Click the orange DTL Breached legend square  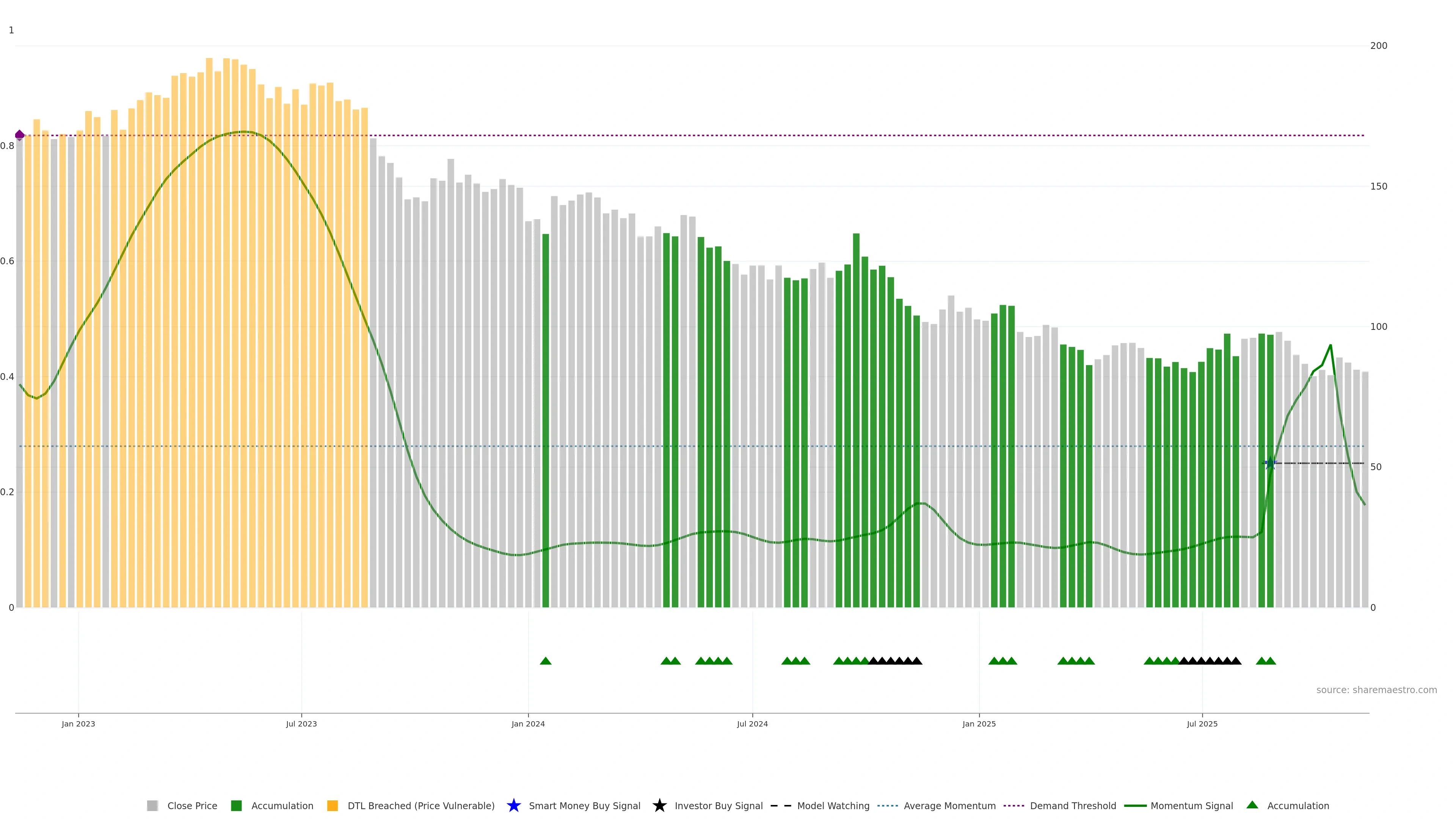point(333,805)
